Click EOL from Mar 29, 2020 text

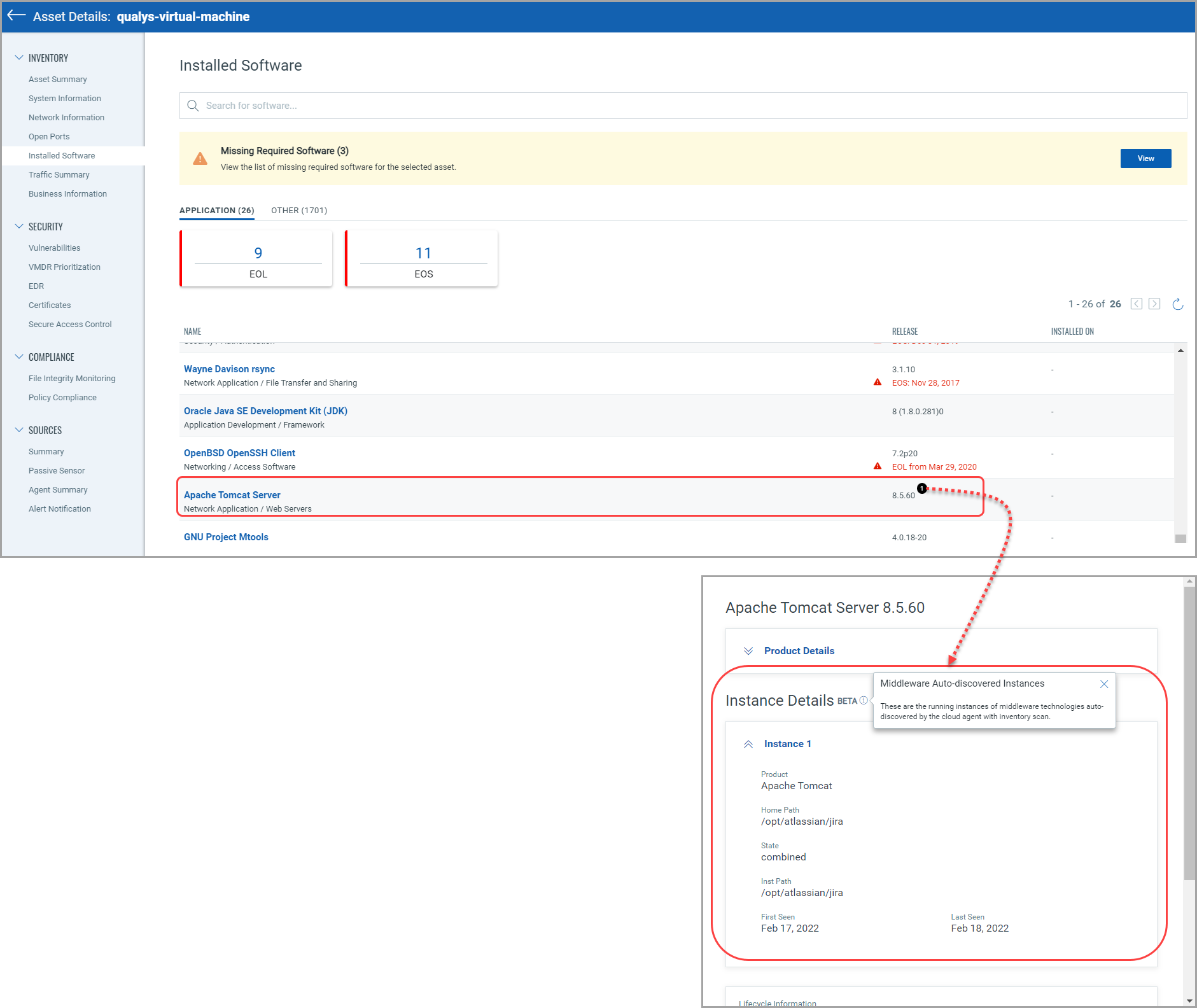tap(934, 467)
